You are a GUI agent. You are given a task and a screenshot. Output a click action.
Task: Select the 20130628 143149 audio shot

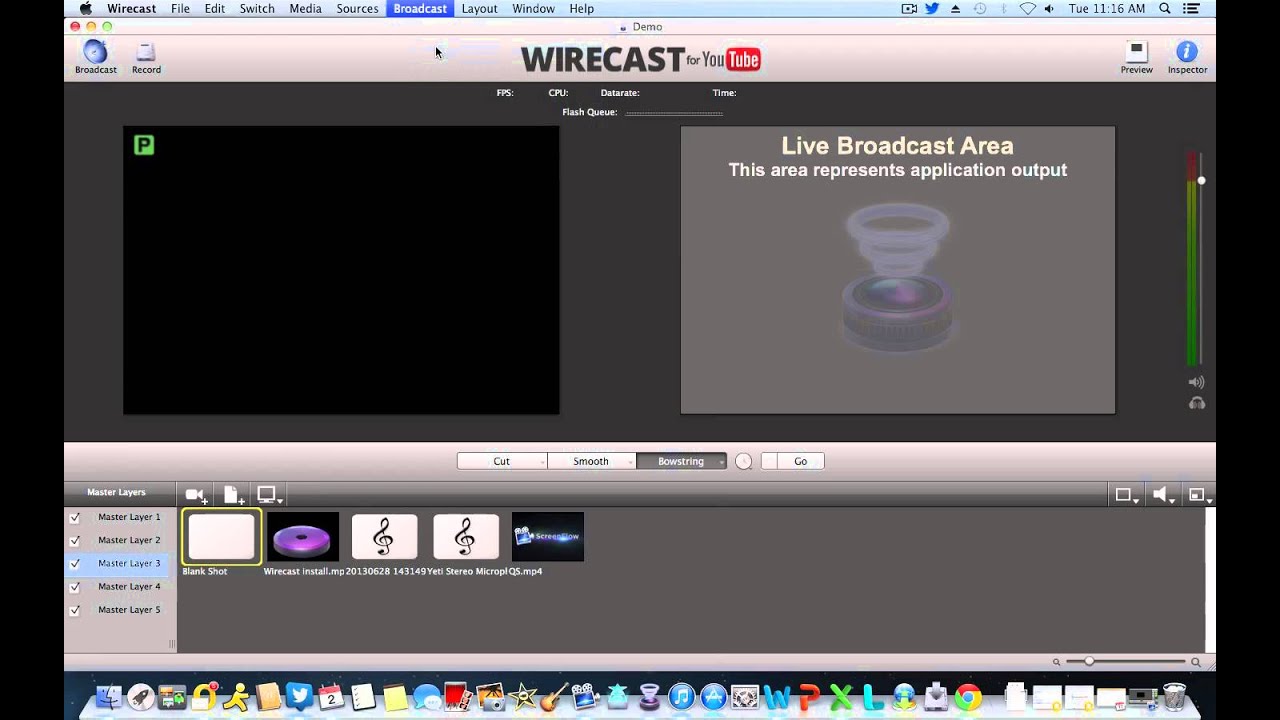[384, 537]
